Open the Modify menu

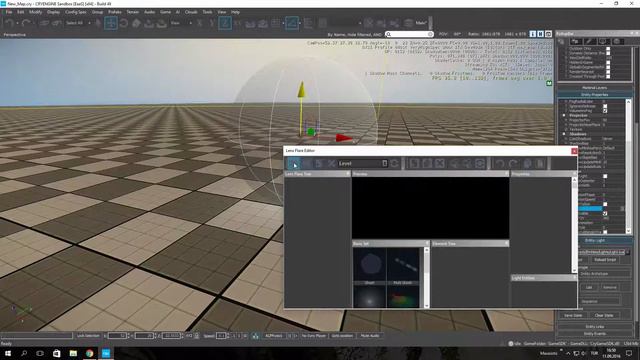pyautogui.click(x=36, y=12)
